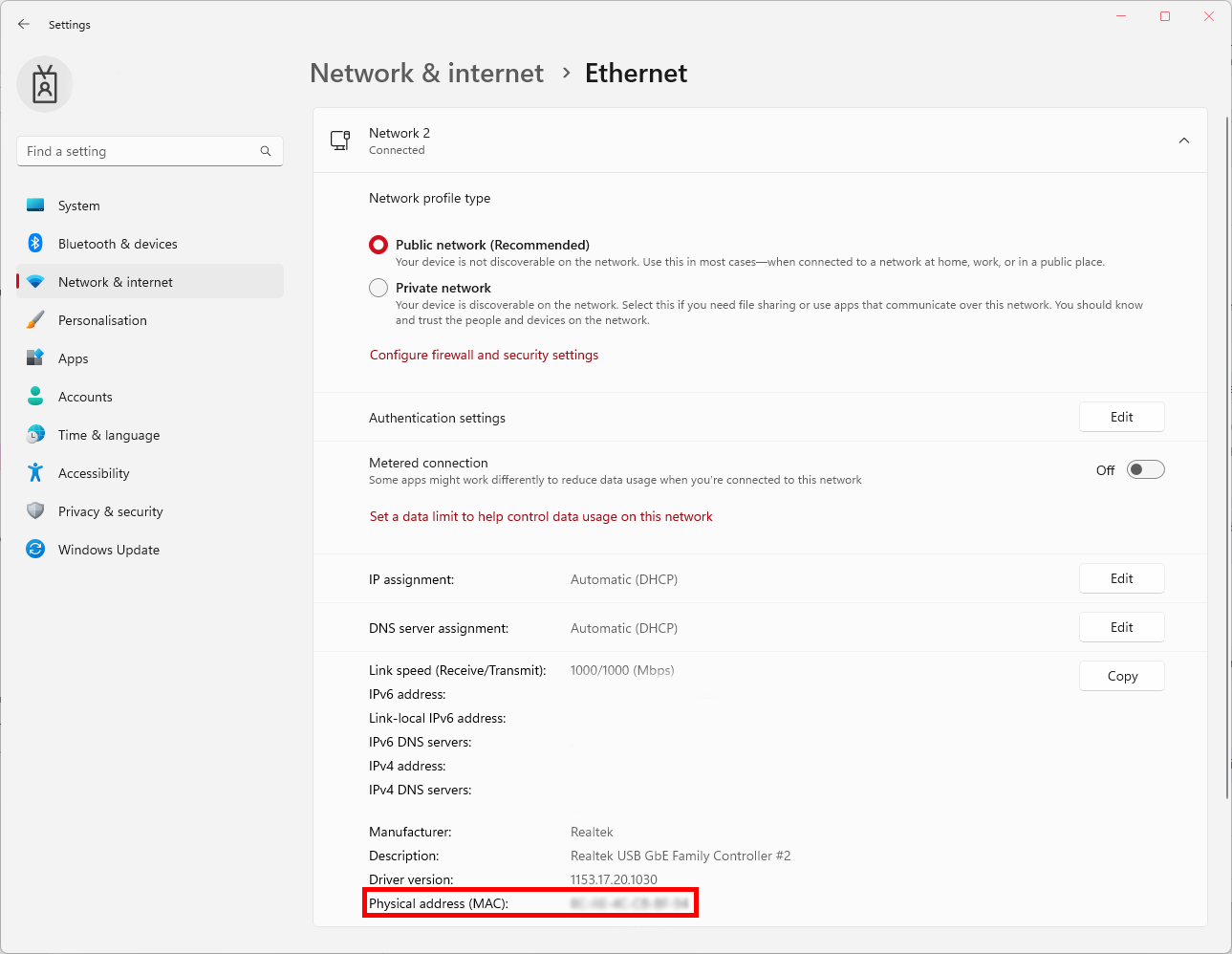Toggle Metered connection switch

click(x=1145, y=469)
